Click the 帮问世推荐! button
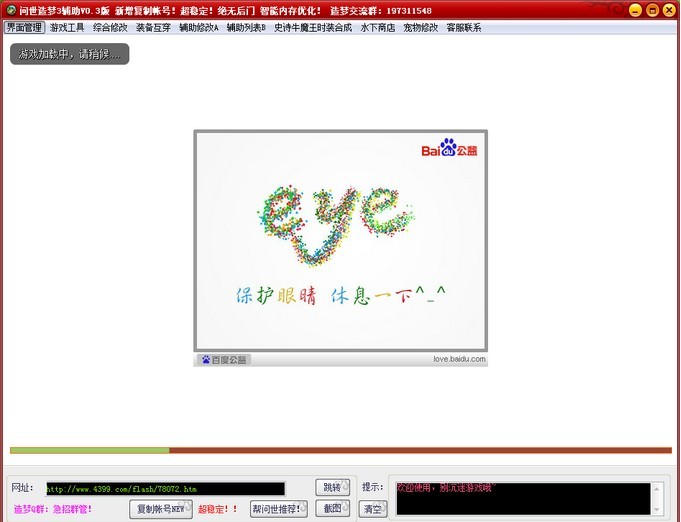The width and height of the screenshot is (681, 522). [278, 509]
